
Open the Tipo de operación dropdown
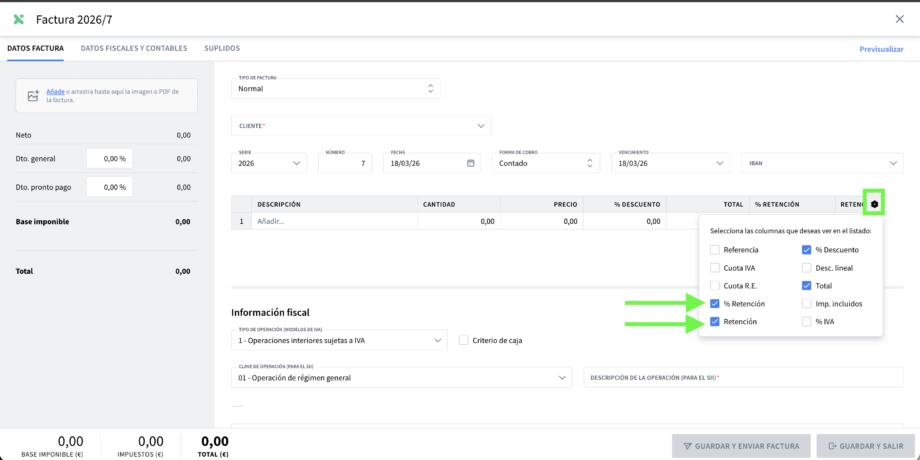pos(437,340)
